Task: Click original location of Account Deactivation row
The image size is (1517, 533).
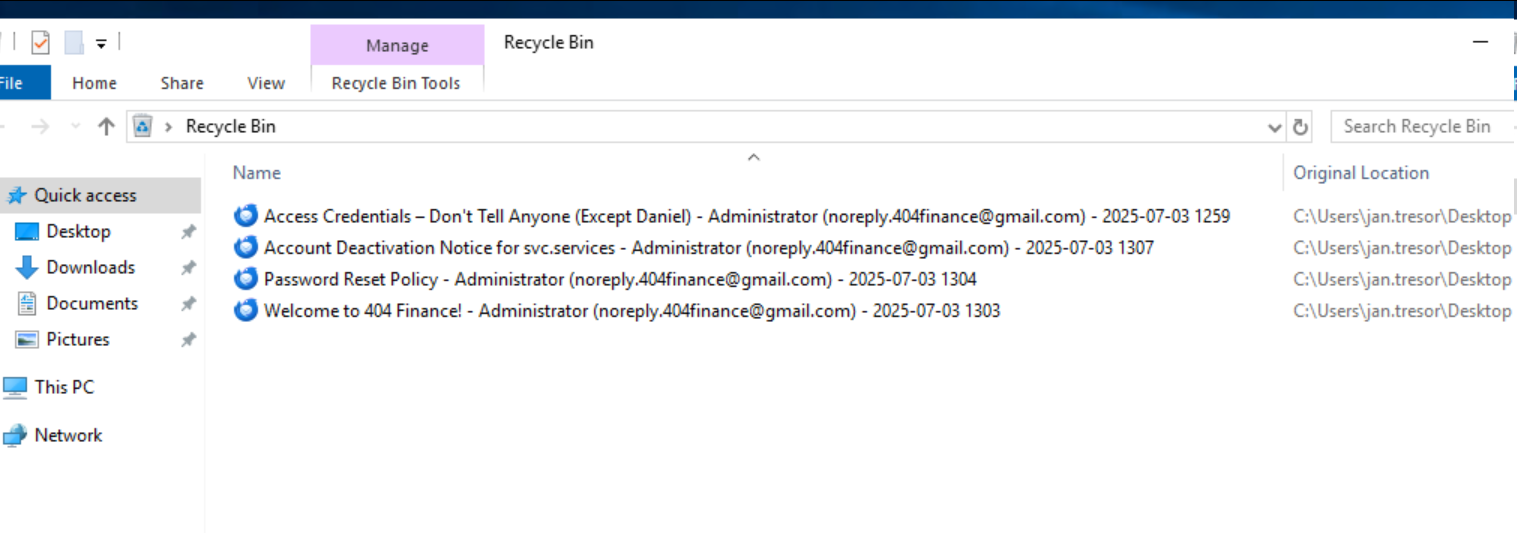Action: 1402,247
